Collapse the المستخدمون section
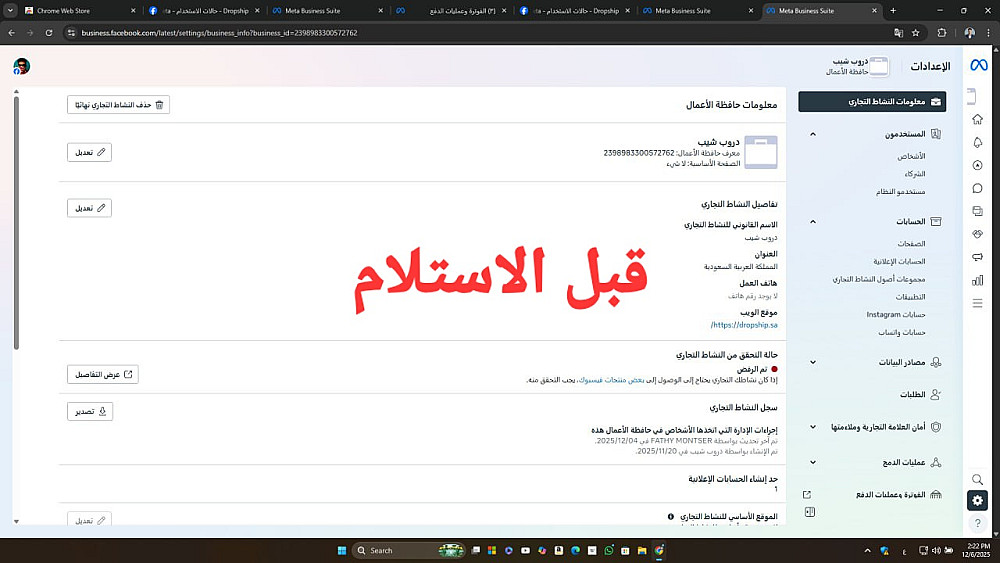This screenshot has width=1000, height=563. click(x=812, y=134)
